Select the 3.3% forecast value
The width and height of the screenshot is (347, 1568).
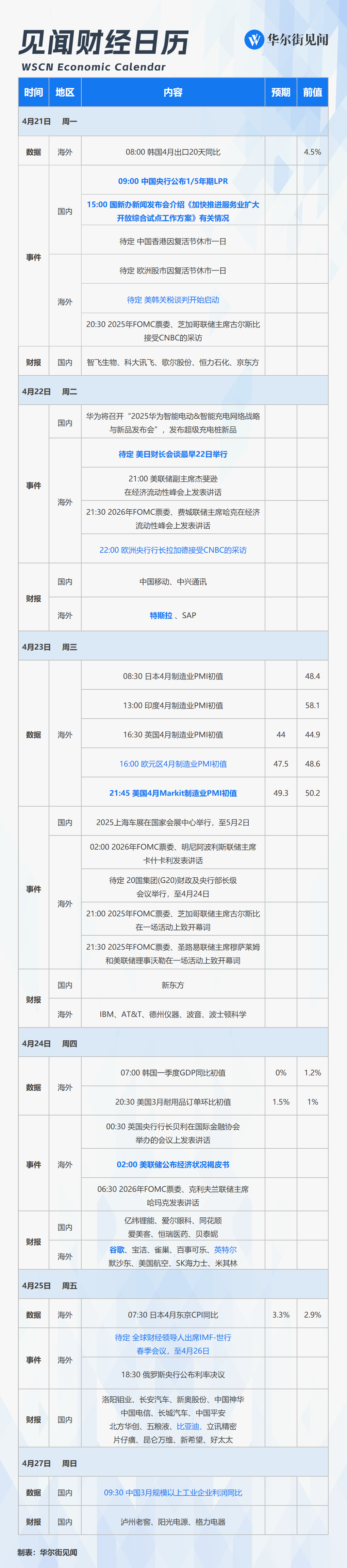(281, 1315)
